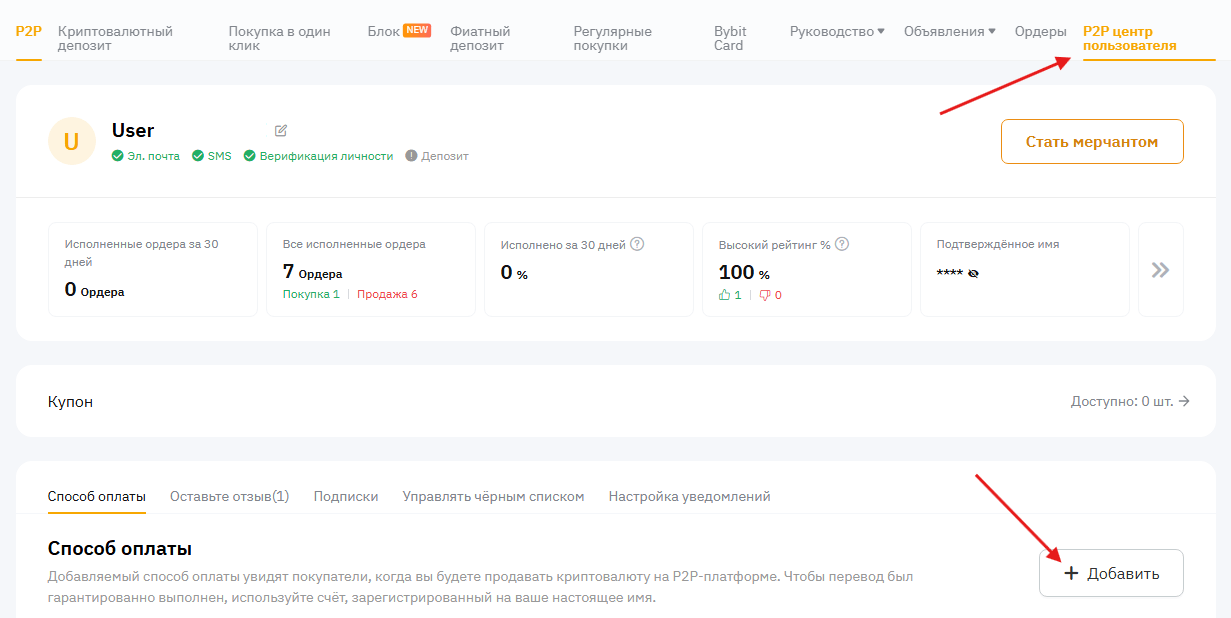Open the Управлять чёрным списком tab
Viewport: 1231px width, 618px height.
point(493,496)
